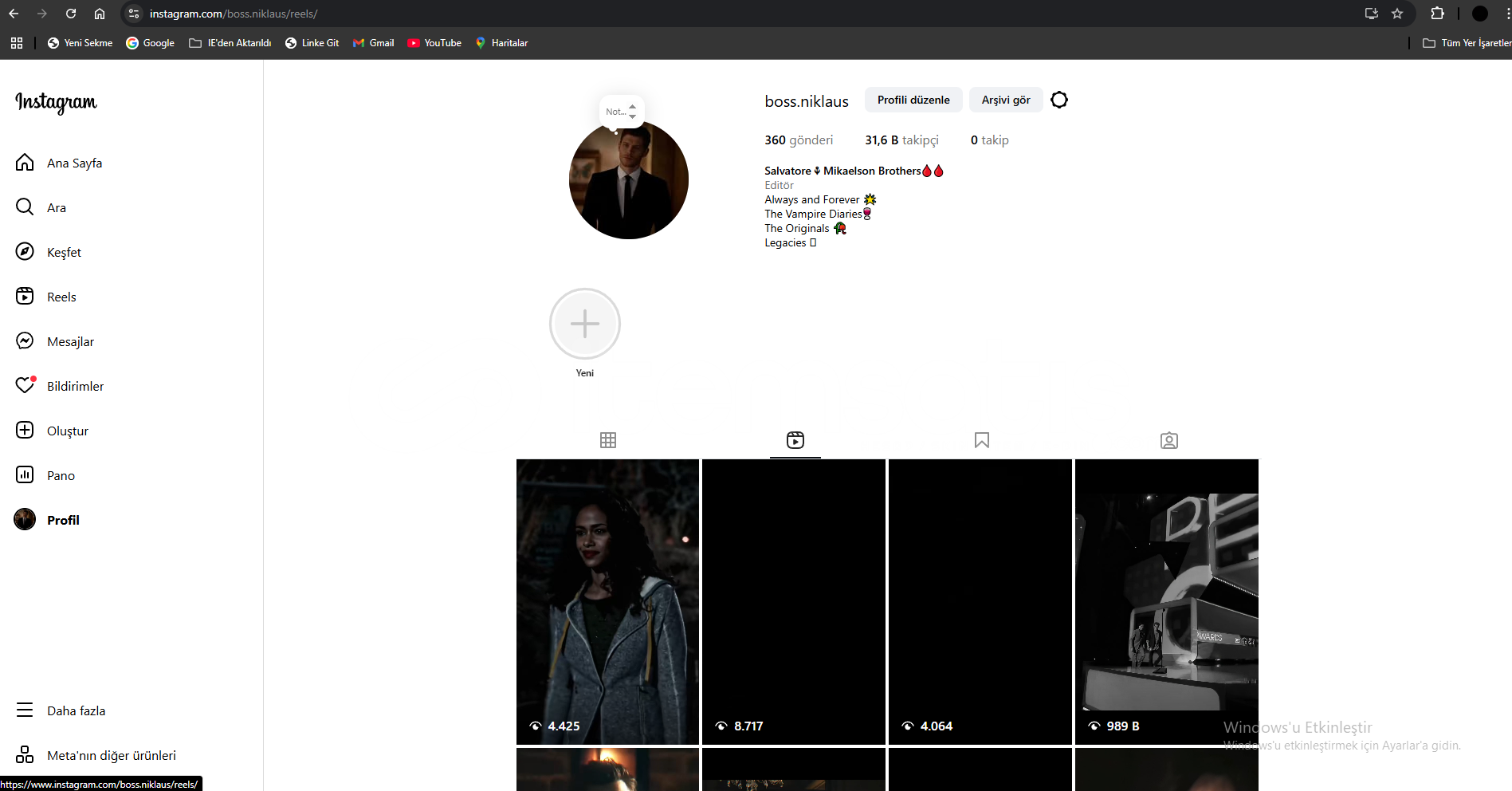Open the 31,6 B takipçi followers list
The height and width of the screenshot is (791, 1512).
[901, 140]
